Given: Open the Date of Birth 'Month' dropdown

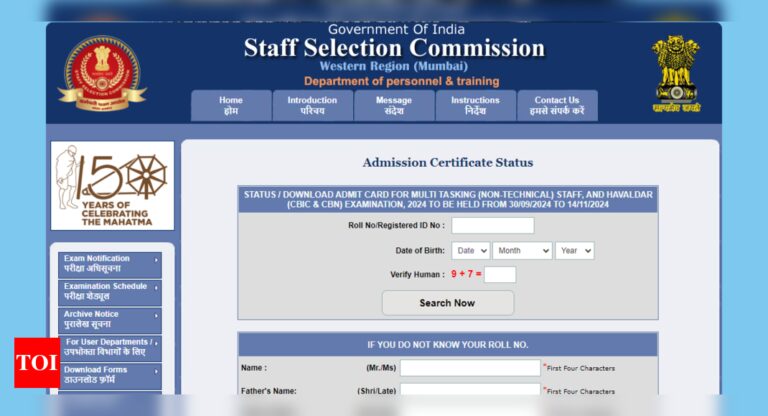Looking at the screenshot, I should click(x=522, y=250).
